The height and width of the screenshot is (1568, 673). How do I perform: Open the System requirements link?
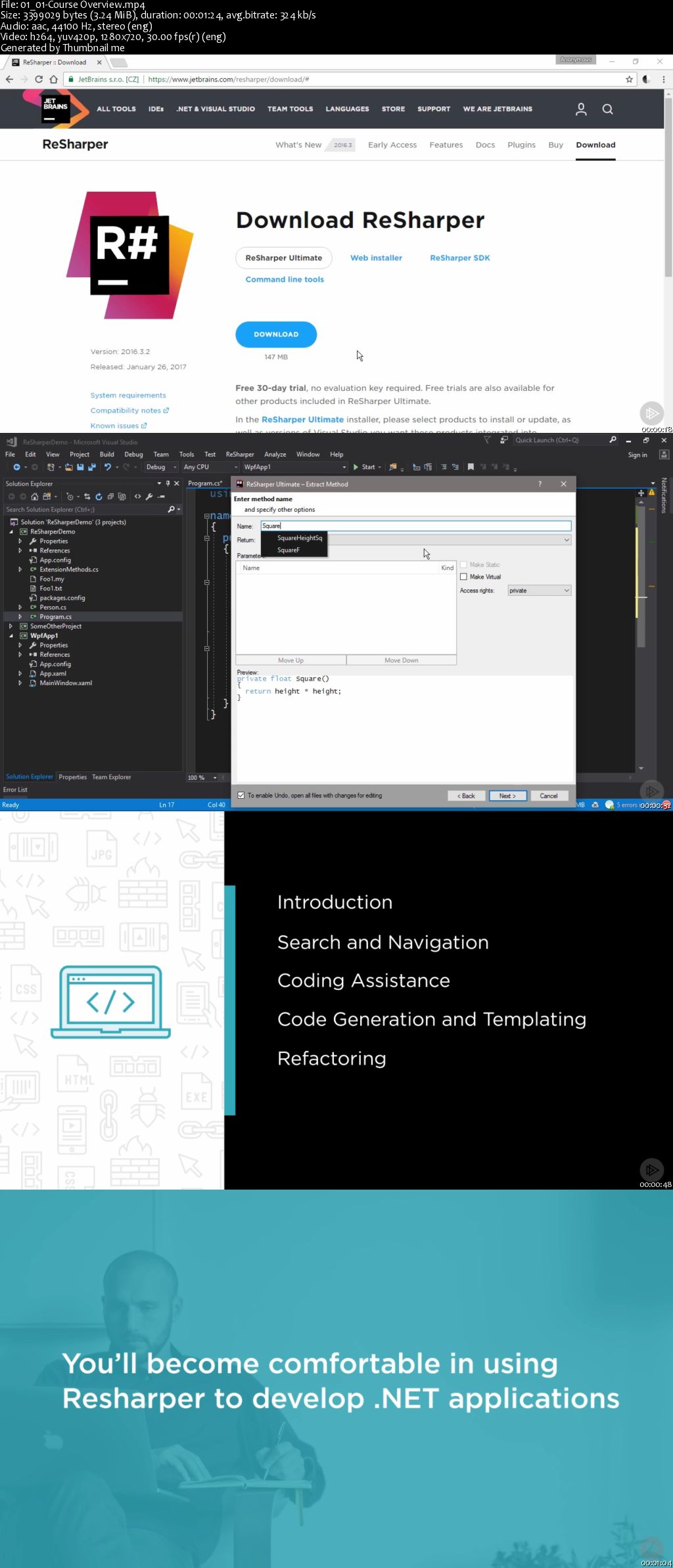128,395
